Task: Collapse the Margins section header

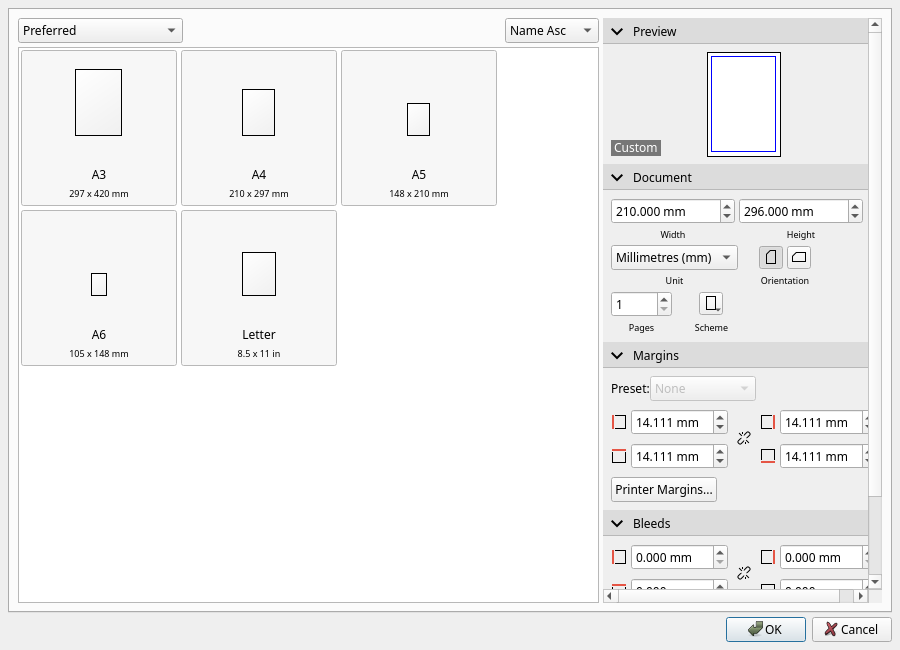Action: pos(616,356)
